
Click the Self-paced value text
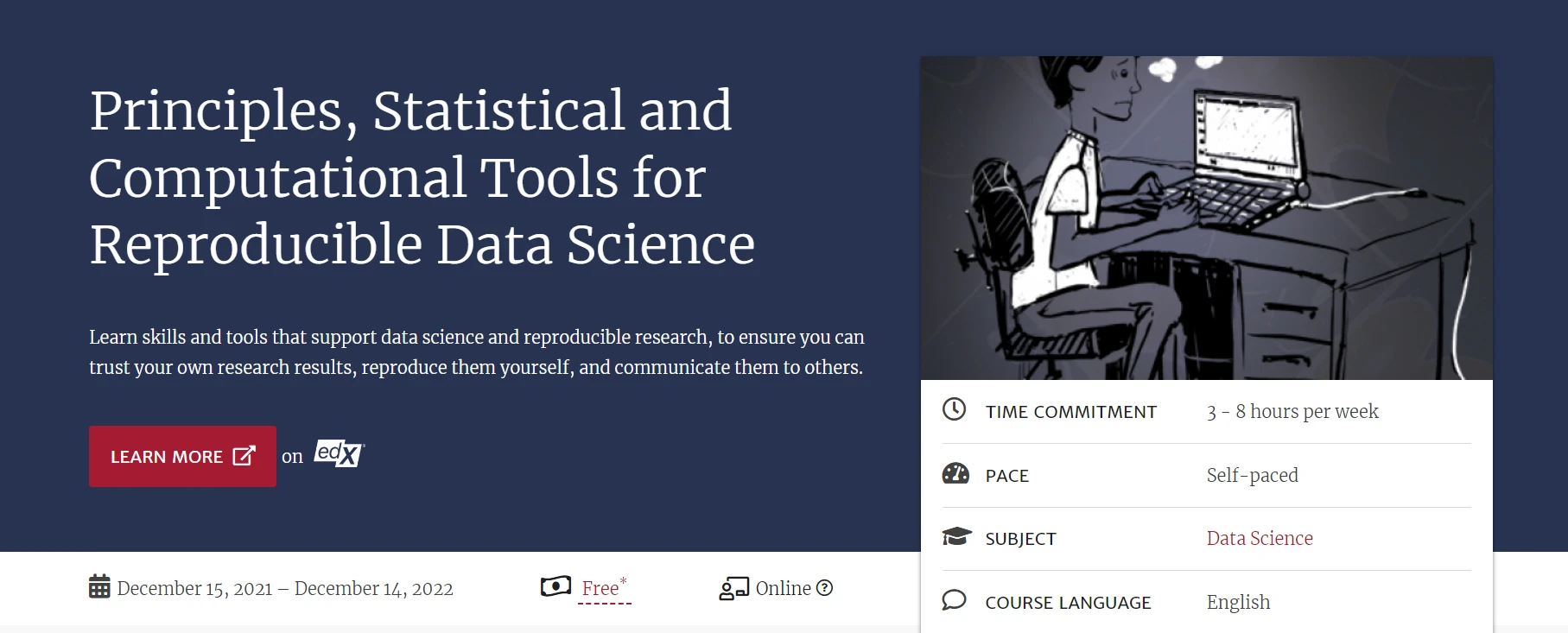coord(1253,475)
